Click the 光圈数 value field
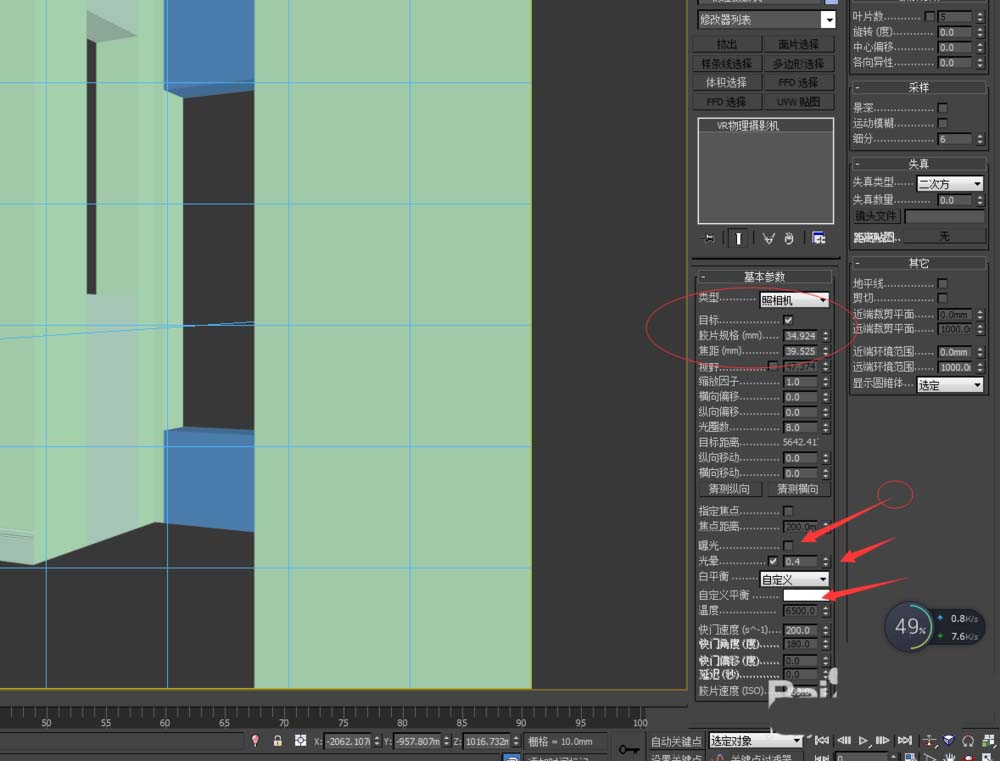The image size is (1000, 761). click(x=801, y=427)
